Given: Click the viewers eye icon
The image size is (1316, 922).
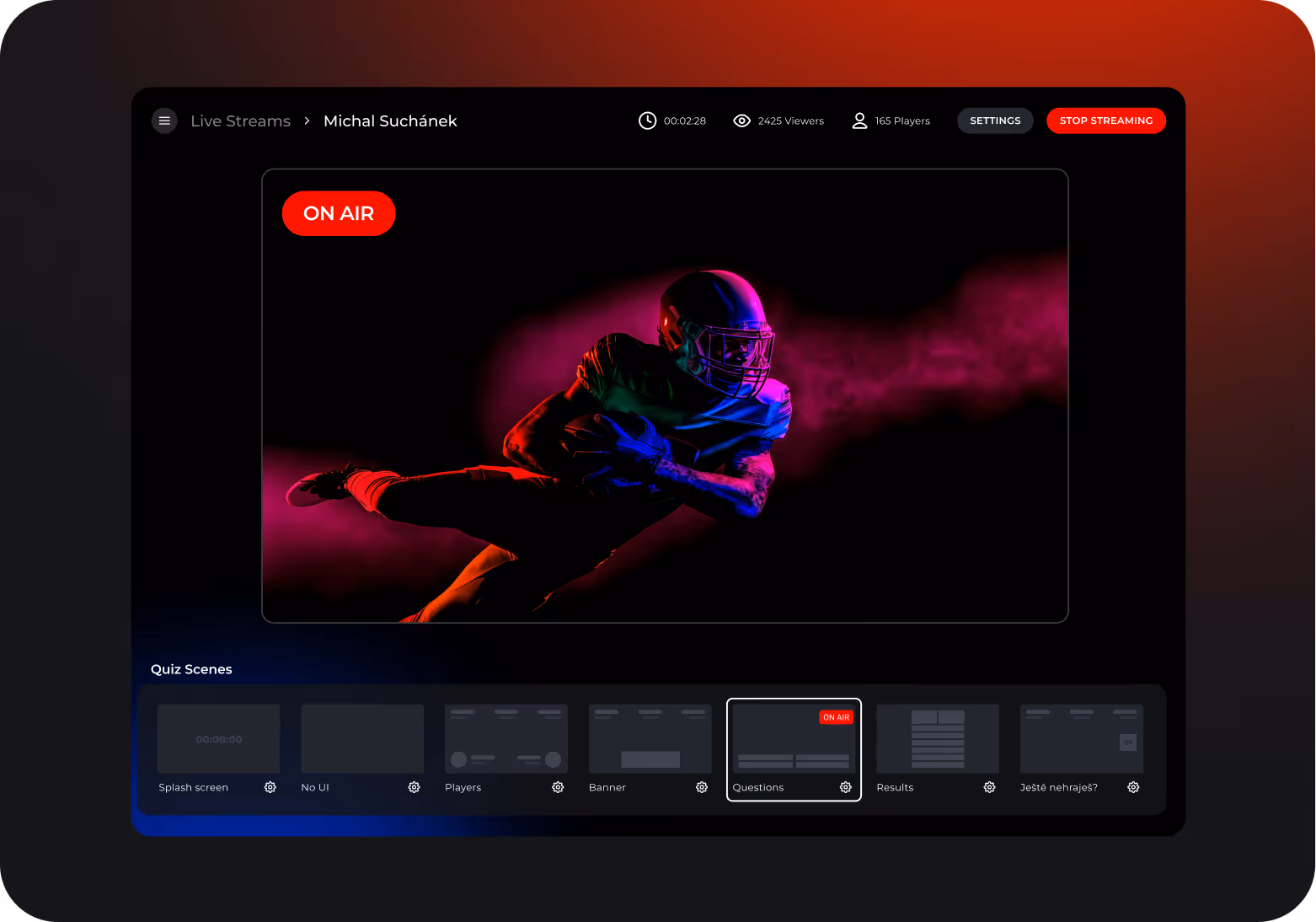Looking at the screenshot, I should pos(741,121).
